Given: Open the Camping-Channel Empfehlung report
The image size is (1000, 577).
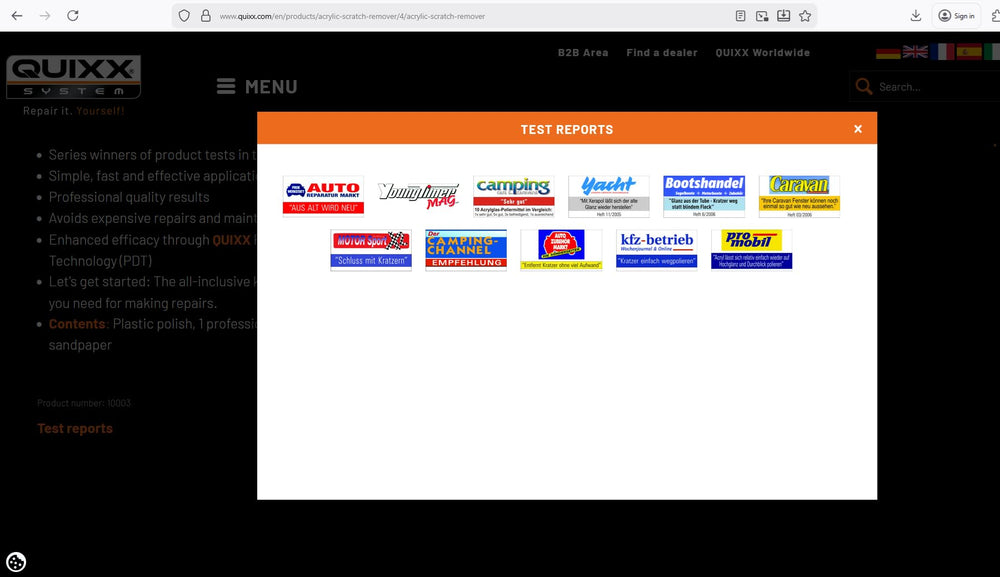Looking at the screenshot, I should pos(466,250).
